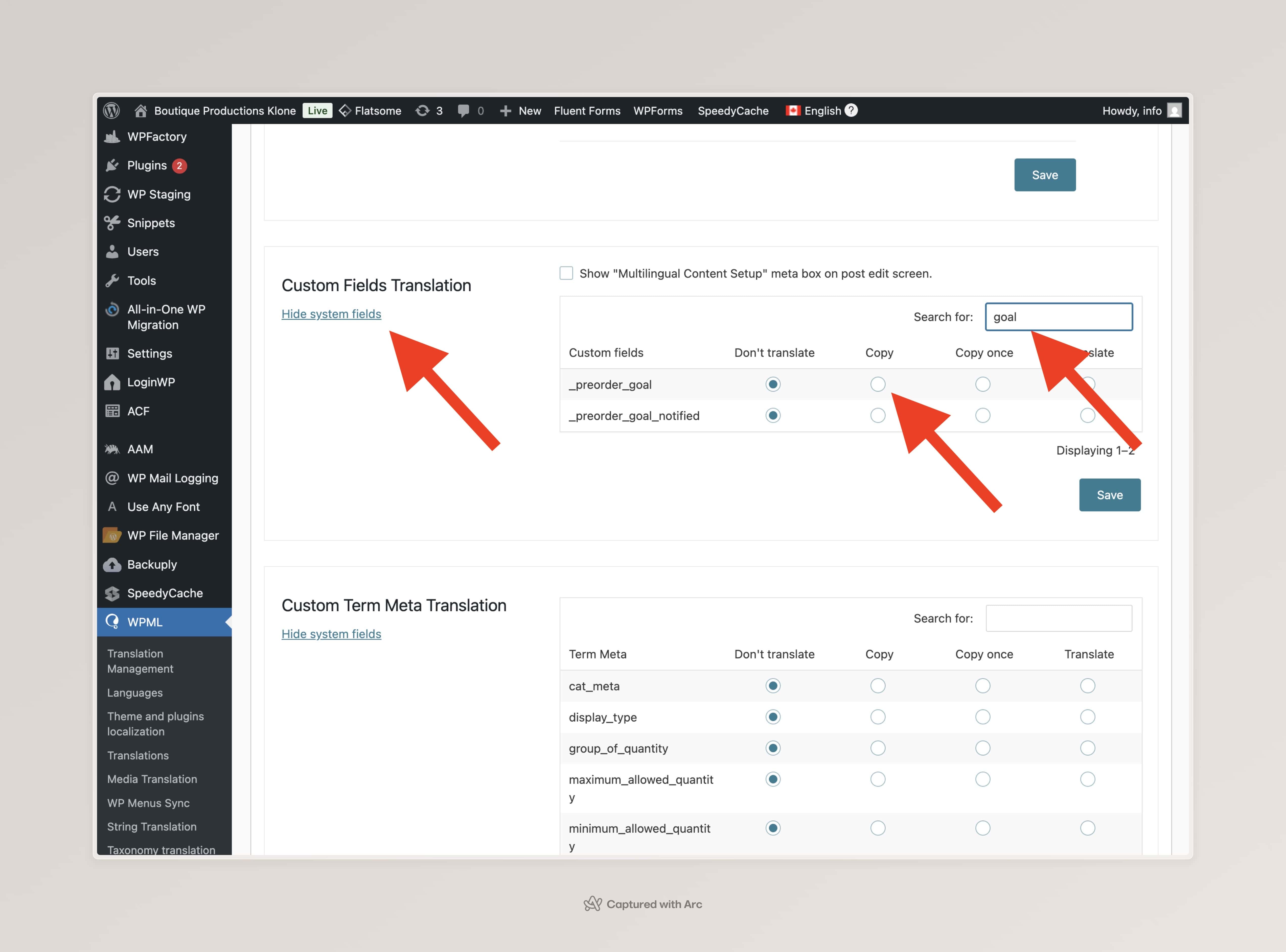Open the Flatsome theme menu
Screen dimensions: 1286x952
(x=370, y=111)
